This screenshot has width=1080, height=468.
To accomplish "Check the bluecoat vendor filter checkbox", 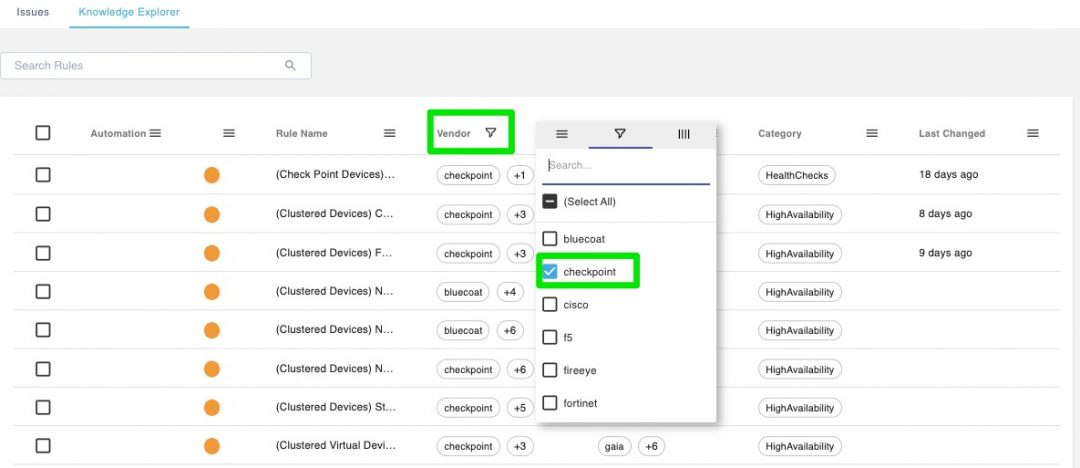I will click(x=550, y=239).
